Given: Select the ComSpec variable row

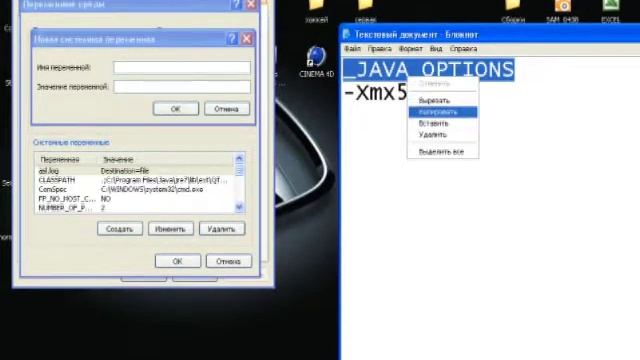Looking at the screenshot, I should coord(135,189).
